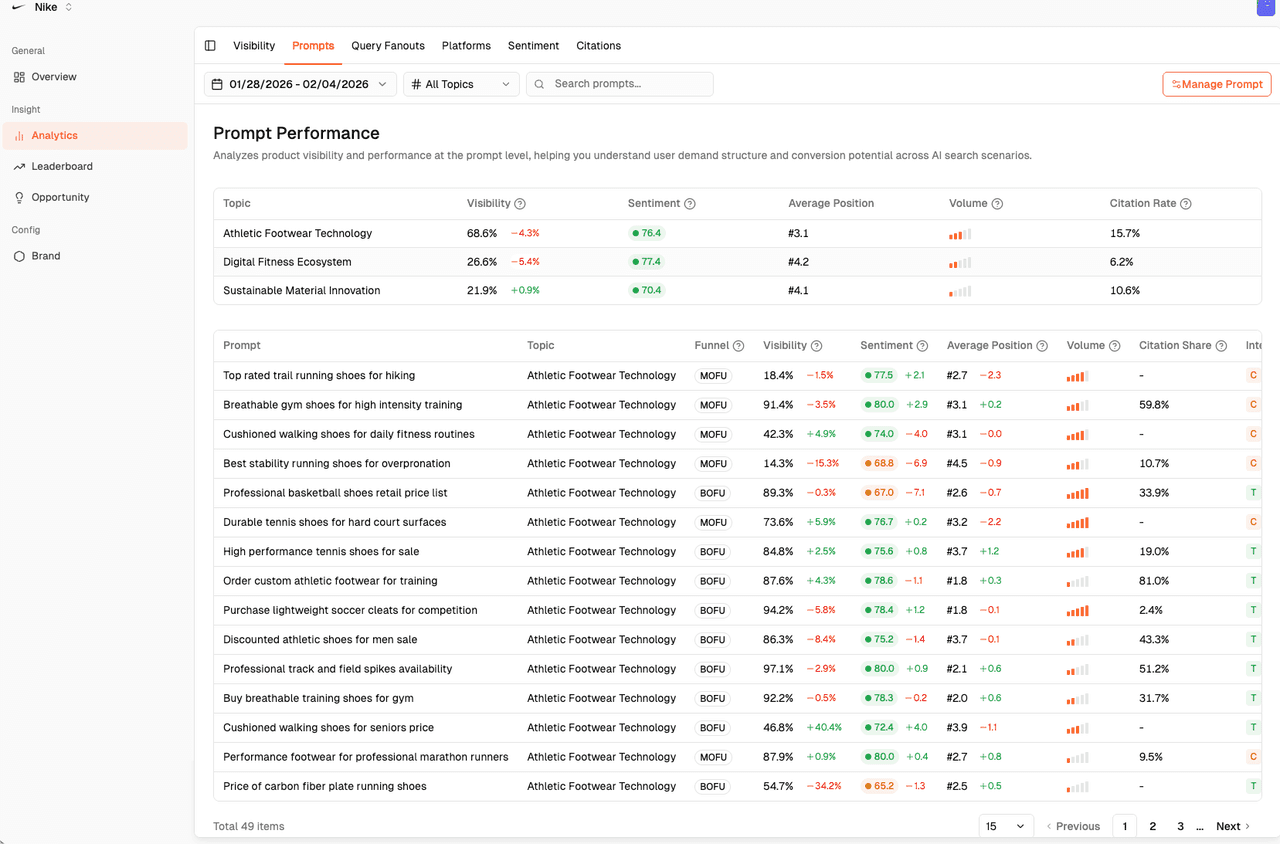Toggle the sidebar panel icon
This screenshot has height=844, width=1280.
tap(210, 46)
